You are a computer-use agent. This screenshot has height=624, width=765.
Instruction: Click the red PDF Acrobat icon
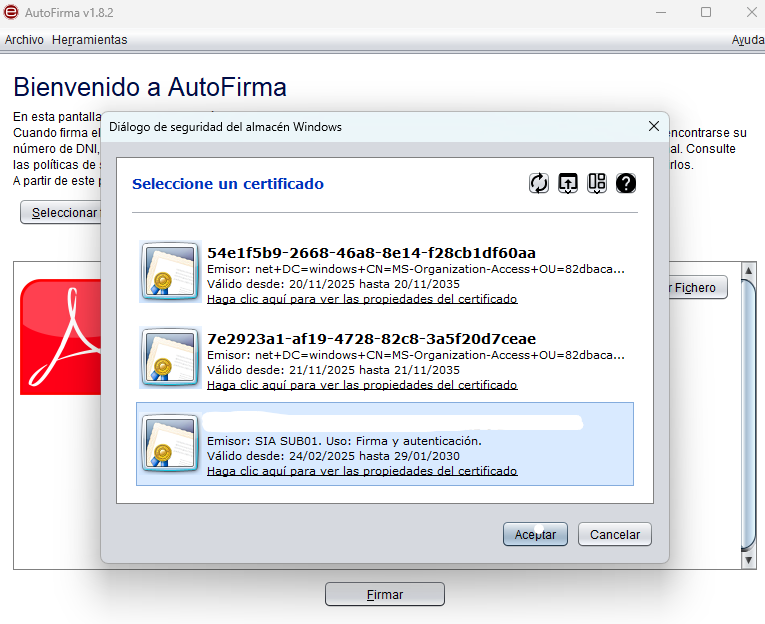[60, 337]
